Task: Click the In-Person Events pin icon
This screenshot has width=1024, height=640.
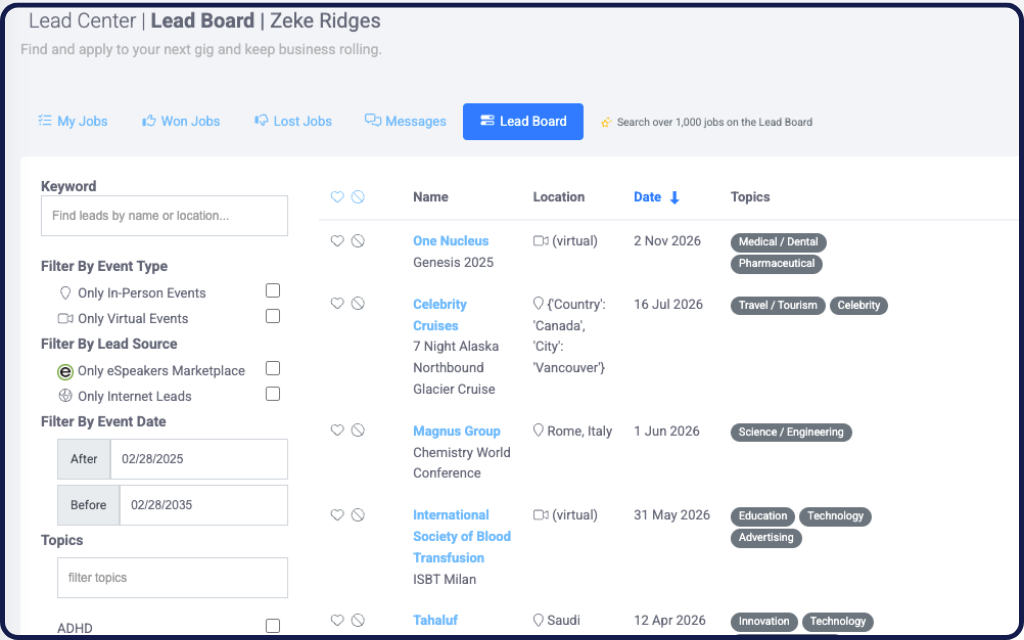Action: 65,293
